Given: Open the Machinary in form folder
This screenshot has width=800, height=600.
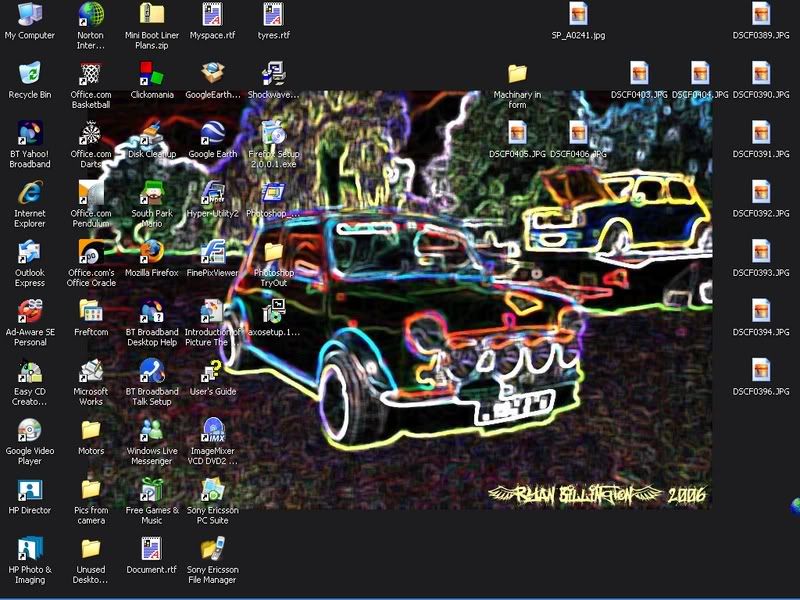Looking at the screenshot, I should 517,73.
